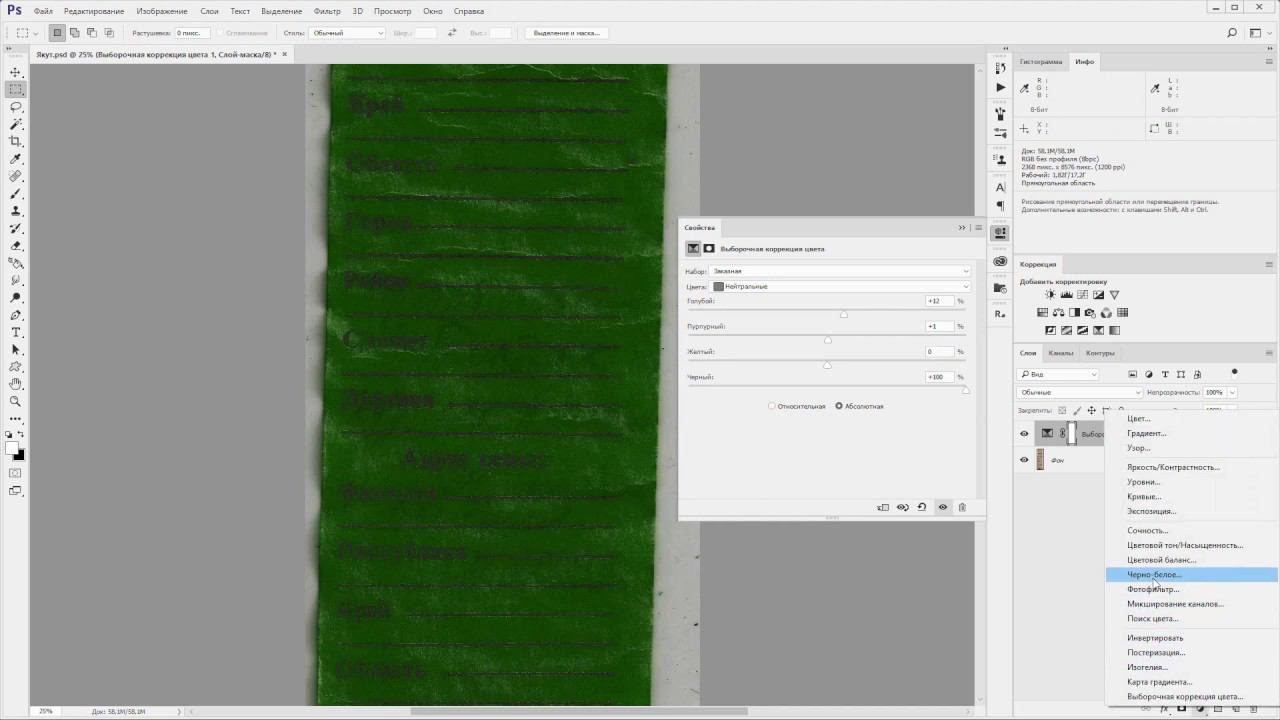1280x720 pixels.
Task: Select the Lasso tool
Action: 16,107
